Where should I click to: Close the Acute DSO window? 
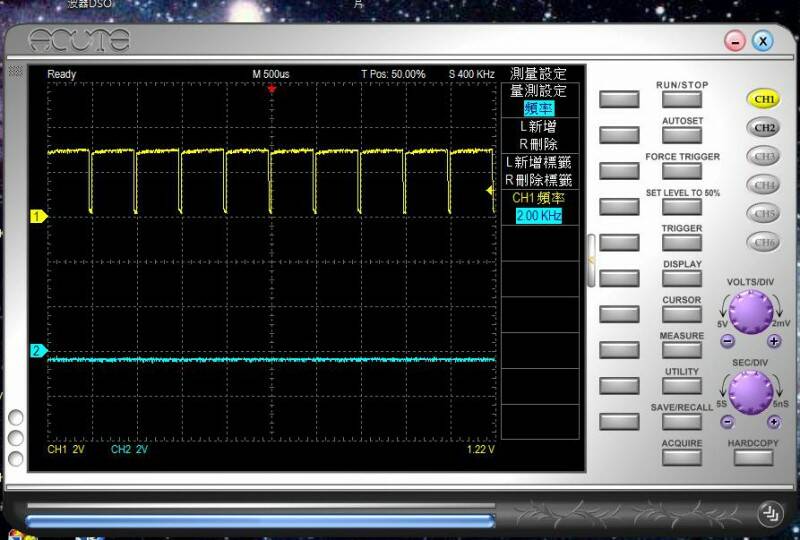click(763, 41)
